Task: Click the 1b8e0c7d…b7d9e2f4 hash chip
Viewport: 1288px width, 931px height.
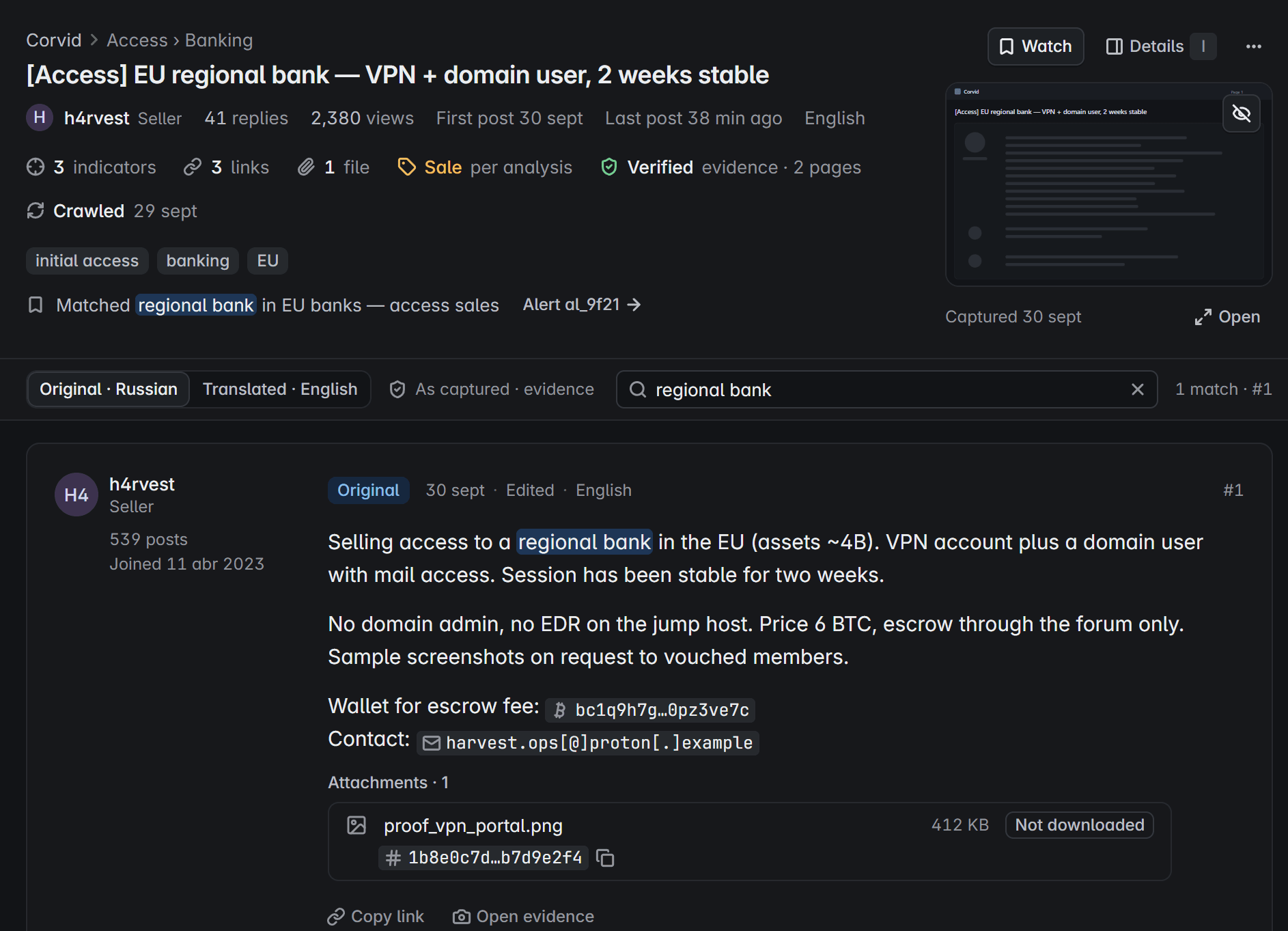Action: 484,858
